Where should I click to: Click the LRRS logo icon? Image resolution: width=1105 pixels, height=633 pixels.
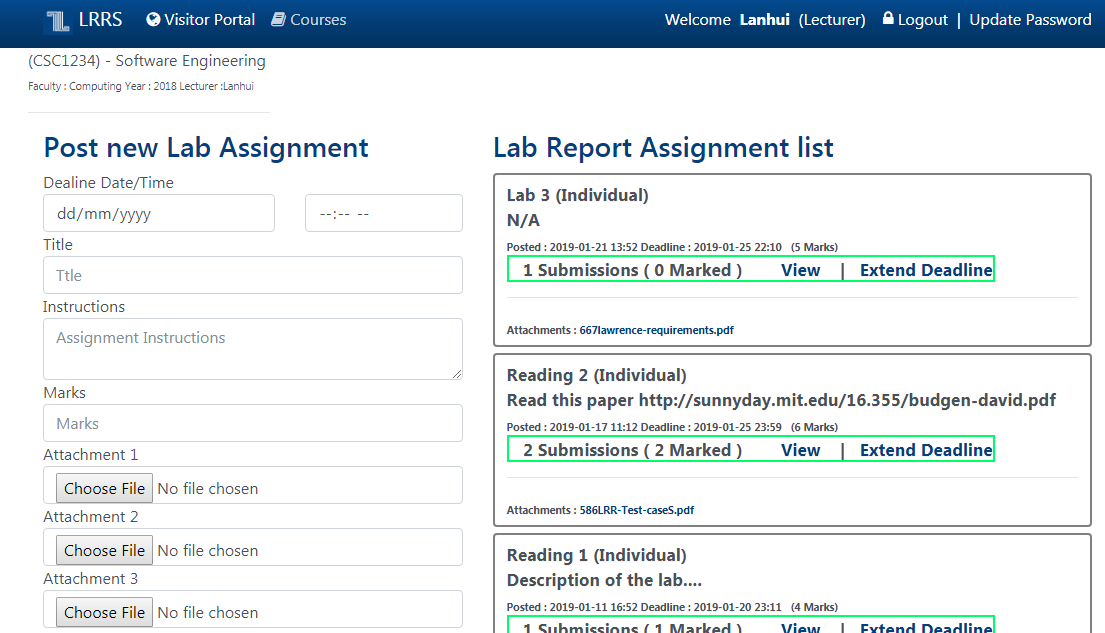[58, 20]
